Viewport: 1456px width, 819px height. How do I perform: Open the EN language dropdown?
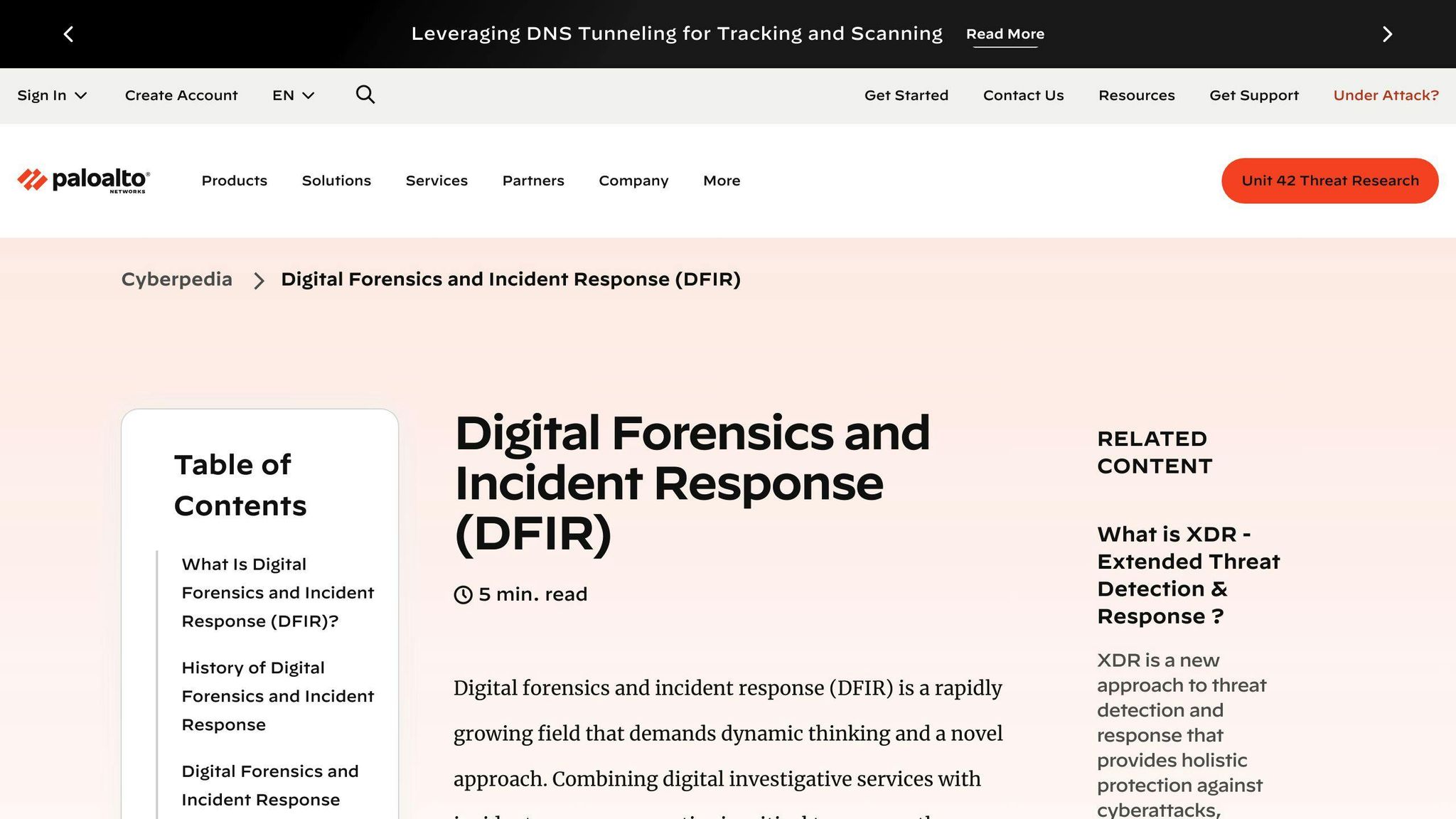coord(292,95)
